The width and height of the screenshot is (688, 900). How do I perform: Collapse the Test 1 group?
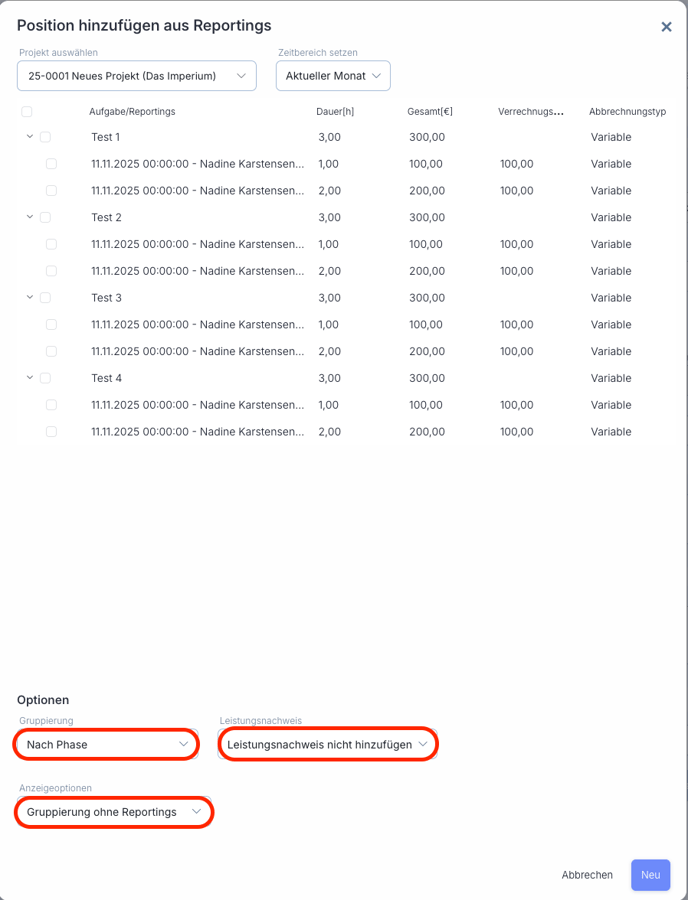pyautogui.click(x=30, y=137)
